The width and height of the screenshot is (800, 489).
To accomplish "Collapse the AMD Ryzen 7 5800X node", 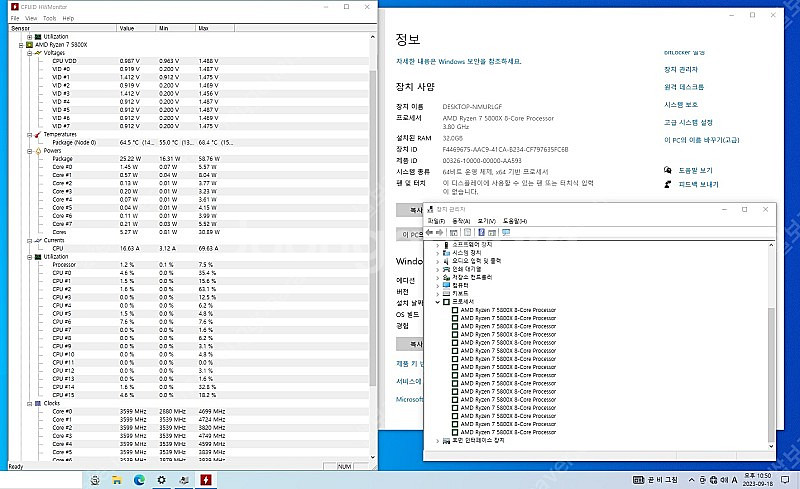I will tap(21, 45).
